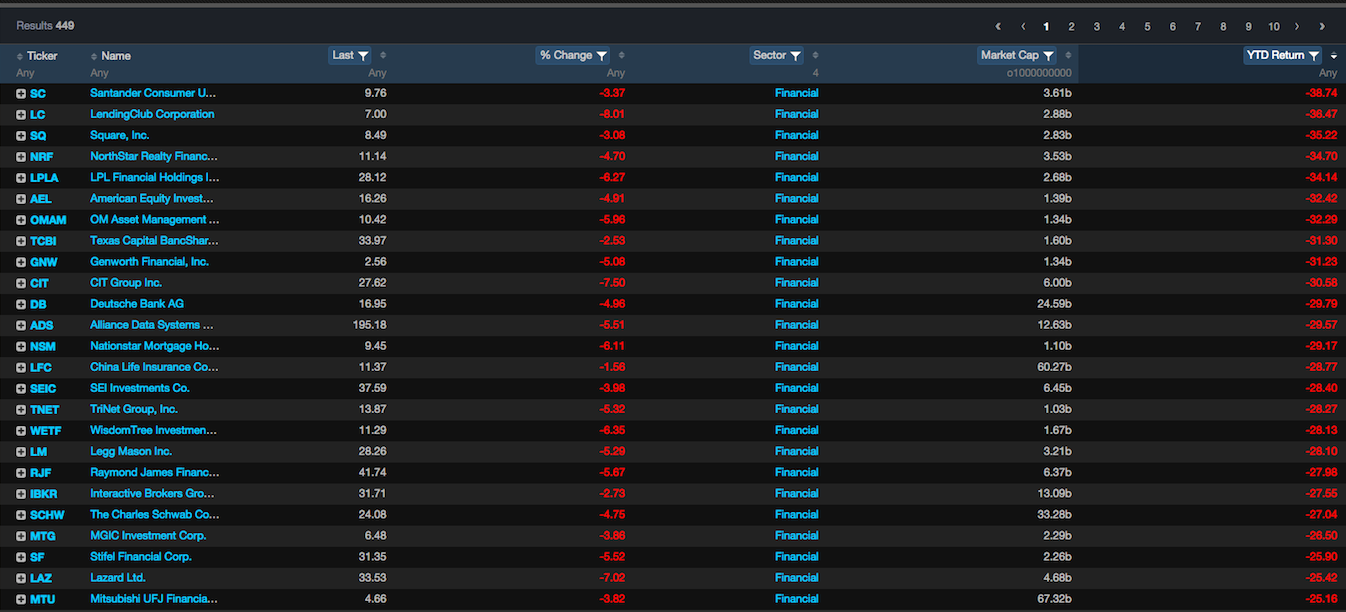Viewport: 1346px width, 612px height.
Task: Expand the NRF row details
Action: 21,157
